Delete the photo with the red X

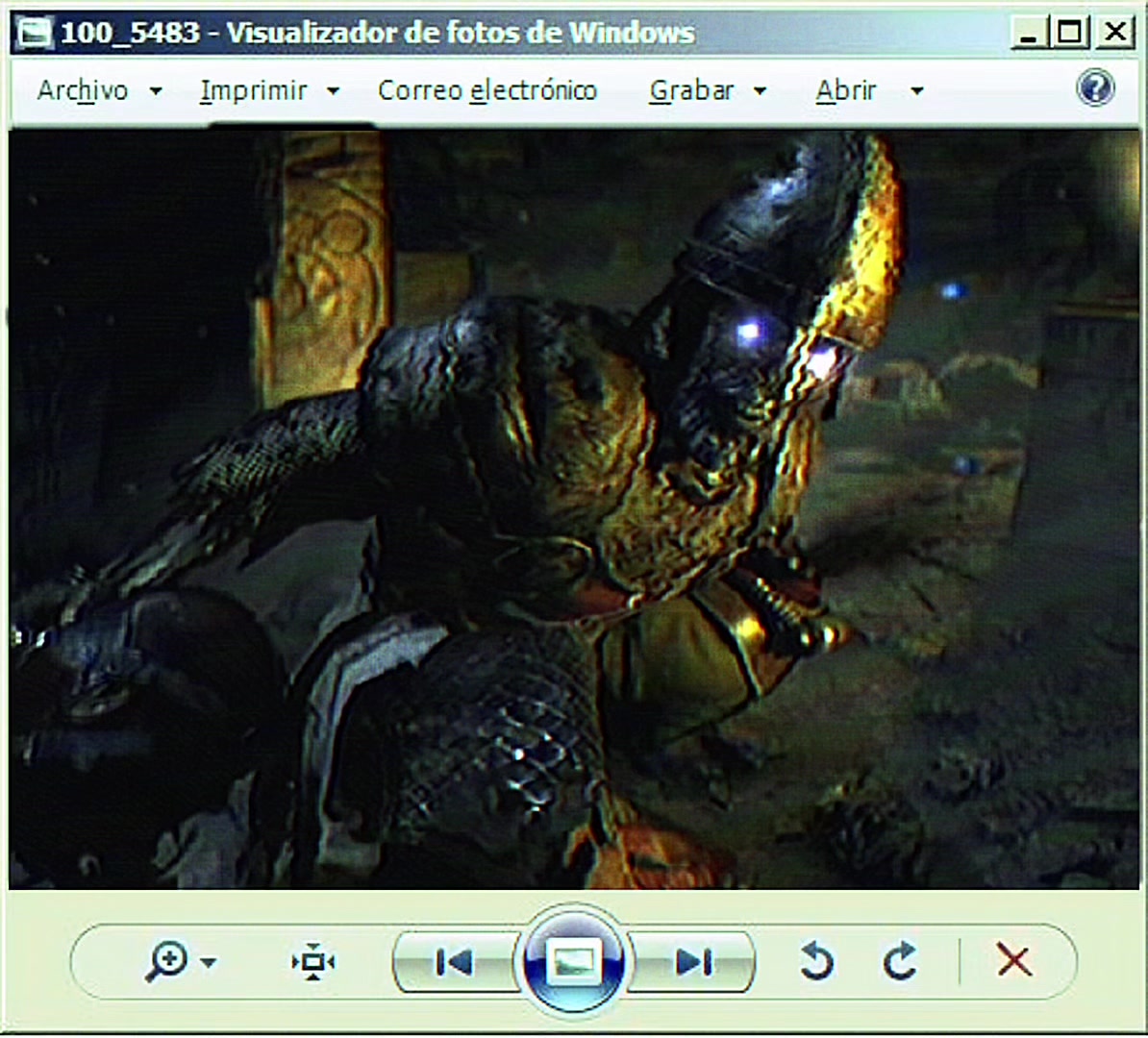point(1014,960)
